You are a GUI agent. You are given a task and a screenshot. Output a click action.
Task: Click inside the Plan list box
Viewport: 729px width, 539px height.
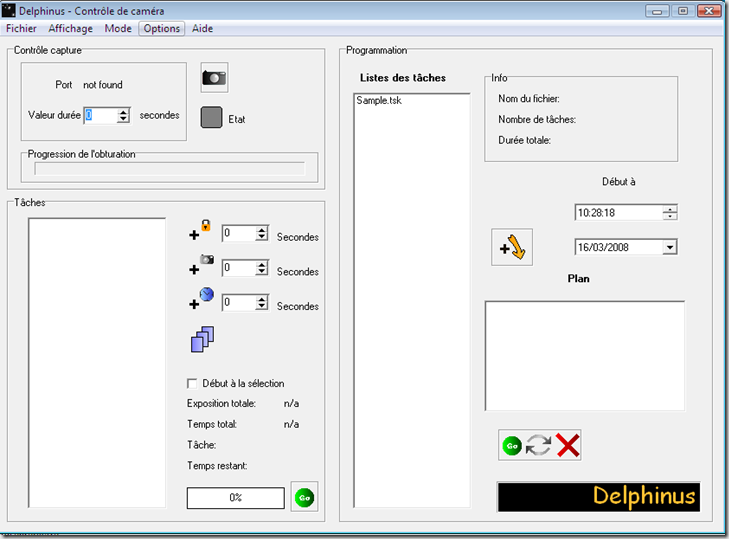pos(584,356)
